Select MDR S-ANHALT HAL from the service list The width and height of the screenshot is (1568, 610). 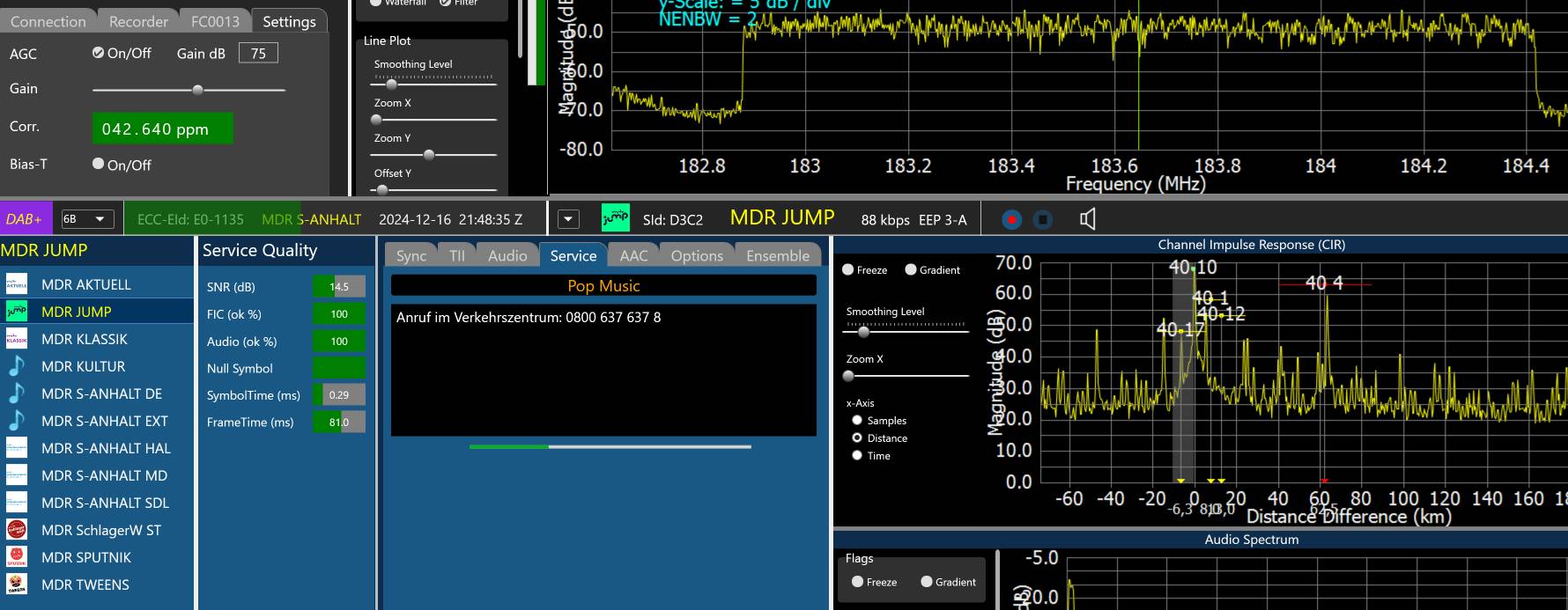[x=106, y=448]
